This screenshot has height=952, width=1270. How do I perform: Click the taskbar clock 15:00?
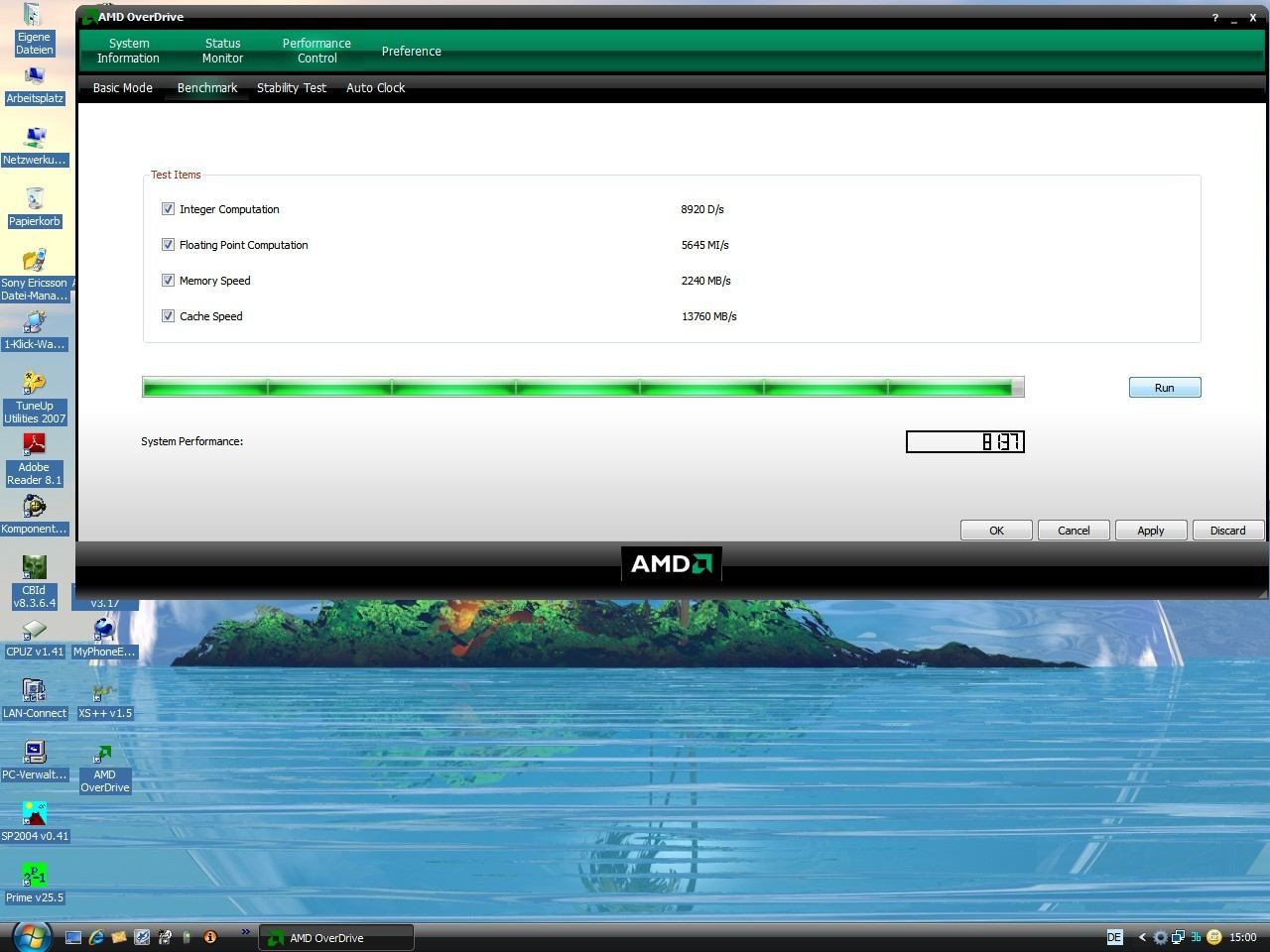[x=1243, y=937]
